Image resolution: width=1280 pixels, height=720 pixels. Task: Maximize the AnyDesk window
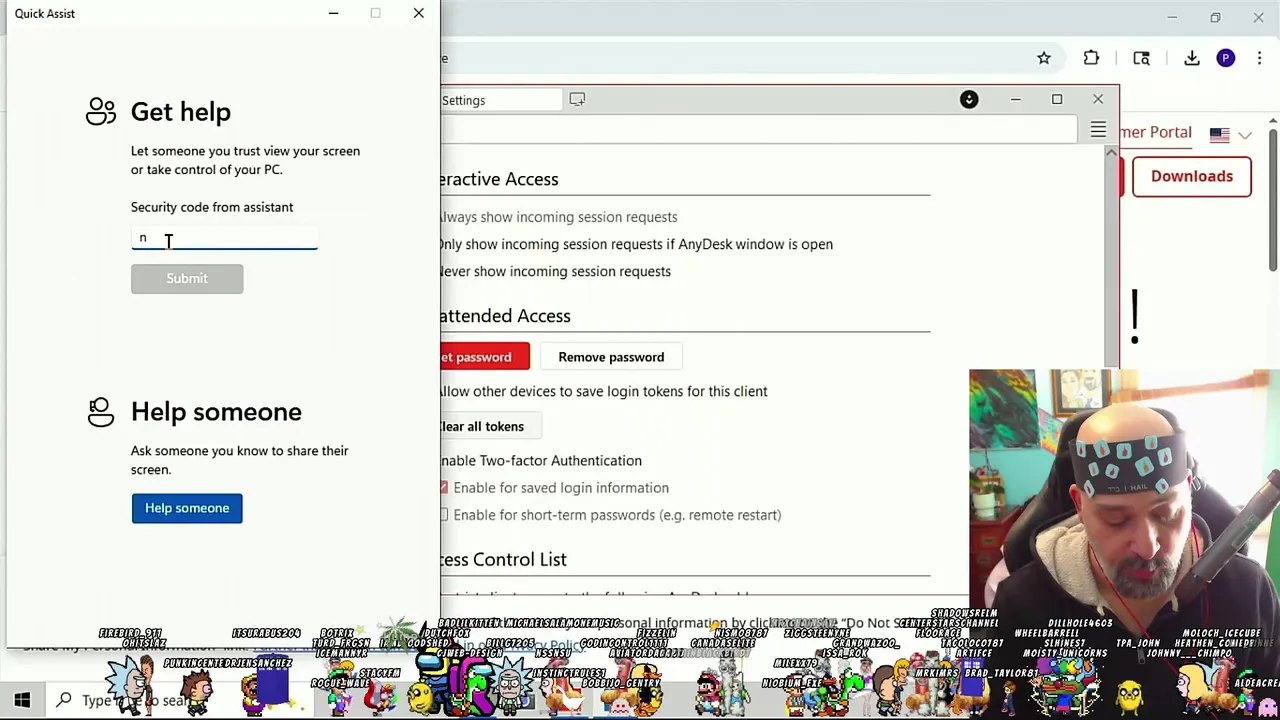(1057, 99)
